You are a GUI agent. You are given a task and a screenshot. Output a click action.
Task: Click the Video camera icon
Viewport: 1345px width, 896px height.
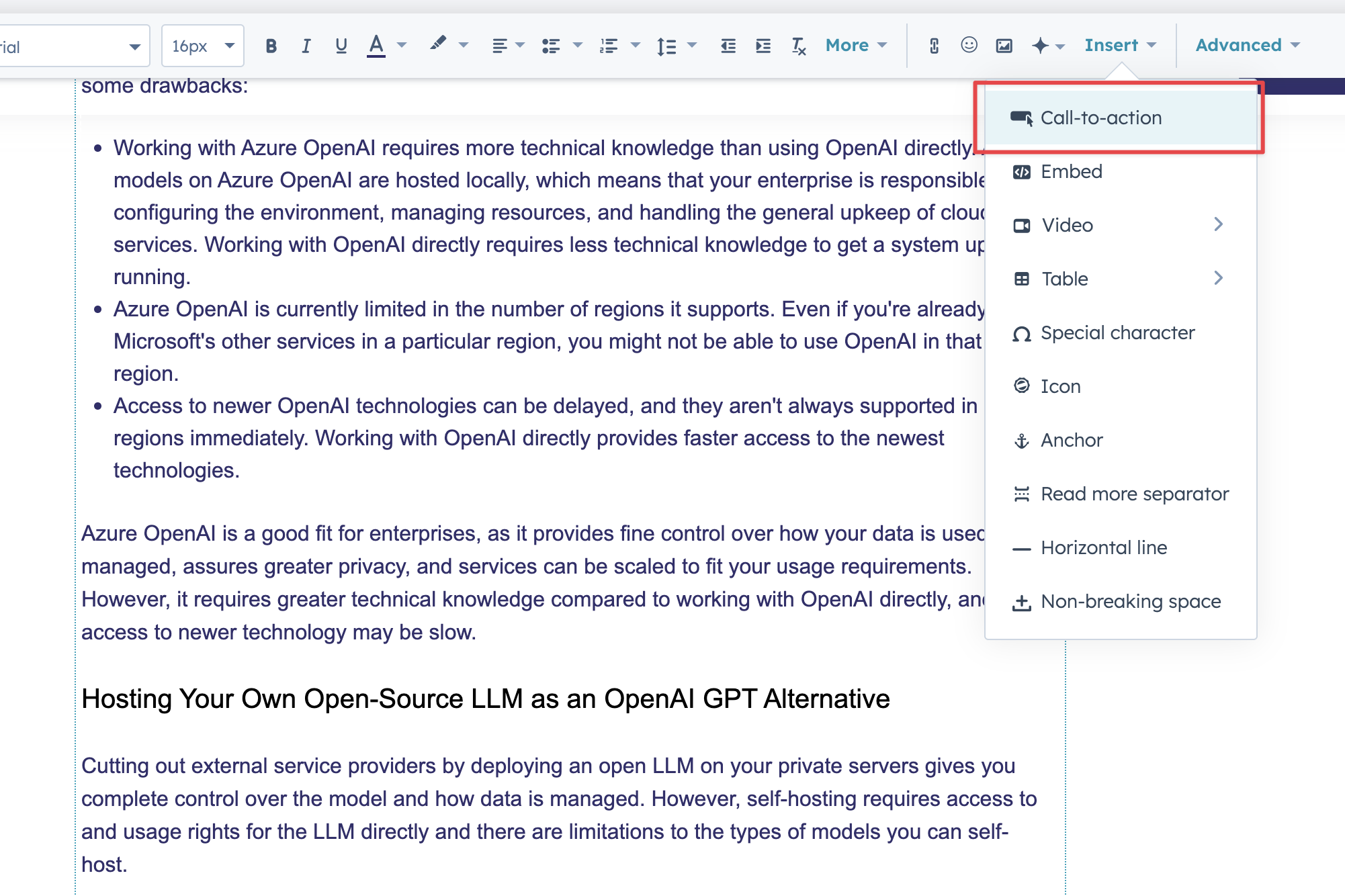[x=1021, y=226]
